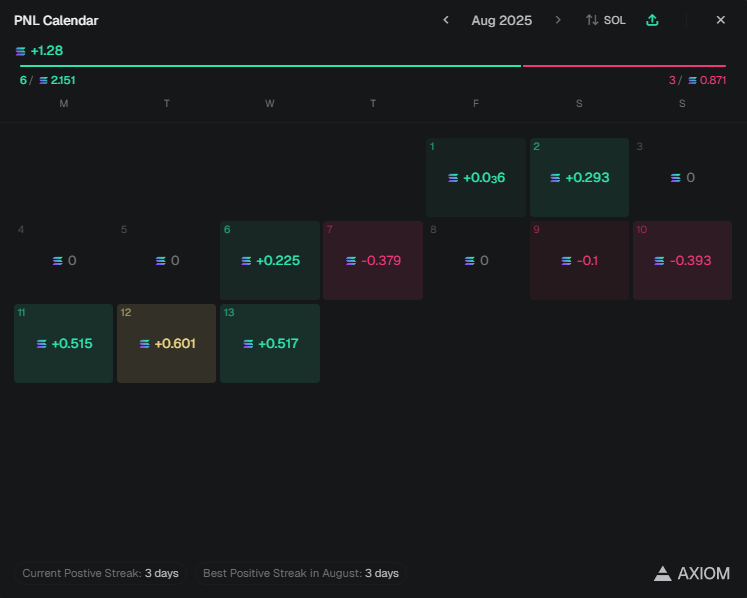Click the AXIOM logo
747x598 pixels.
pos(692,573)
